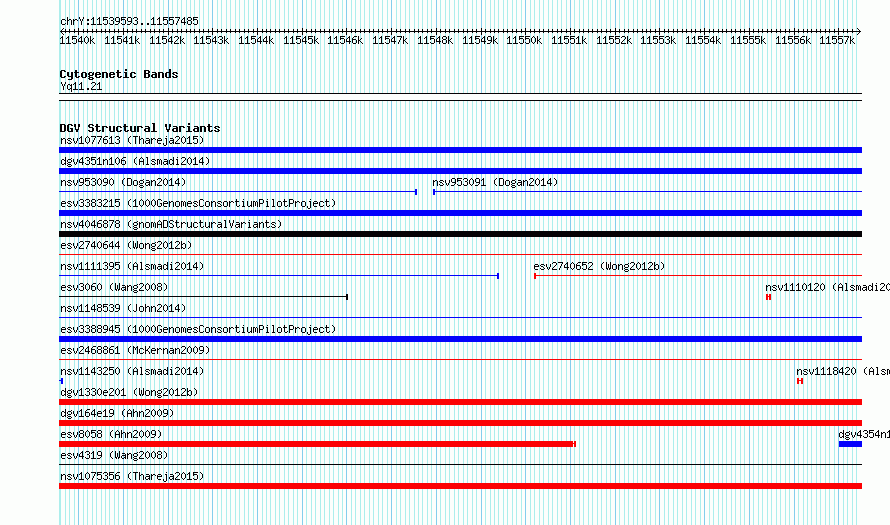890x525 pixels.
Task: Open variant nsv1148539 (John2014) label
Action: point(123,308)
